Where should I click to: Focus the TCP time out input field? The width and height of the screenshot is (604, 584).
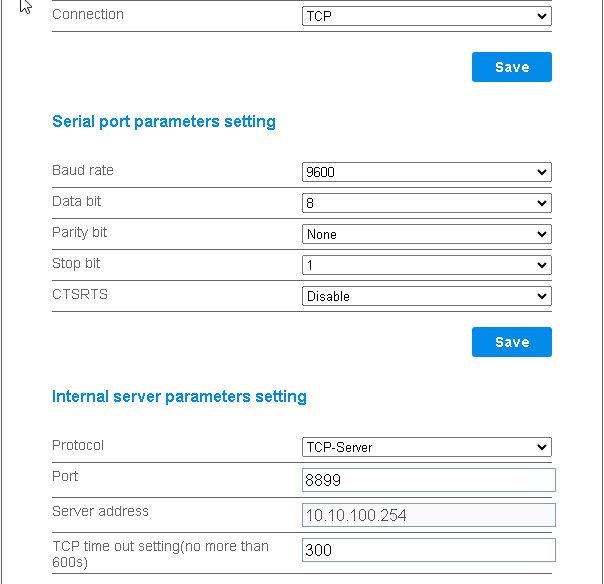pos(428,550)
